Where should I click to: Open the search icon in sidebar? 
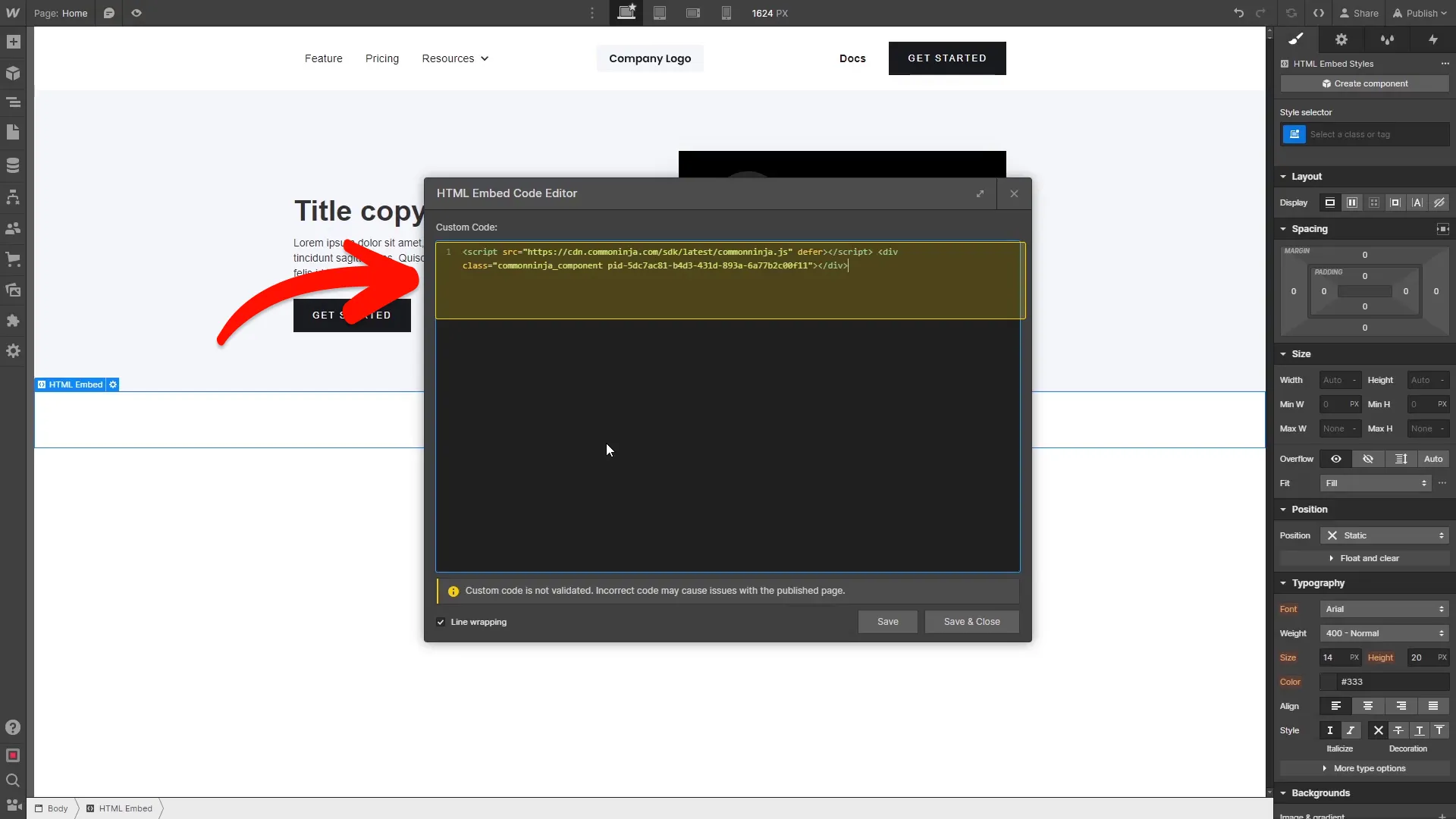pyautogui.click(x=13, y=780)
